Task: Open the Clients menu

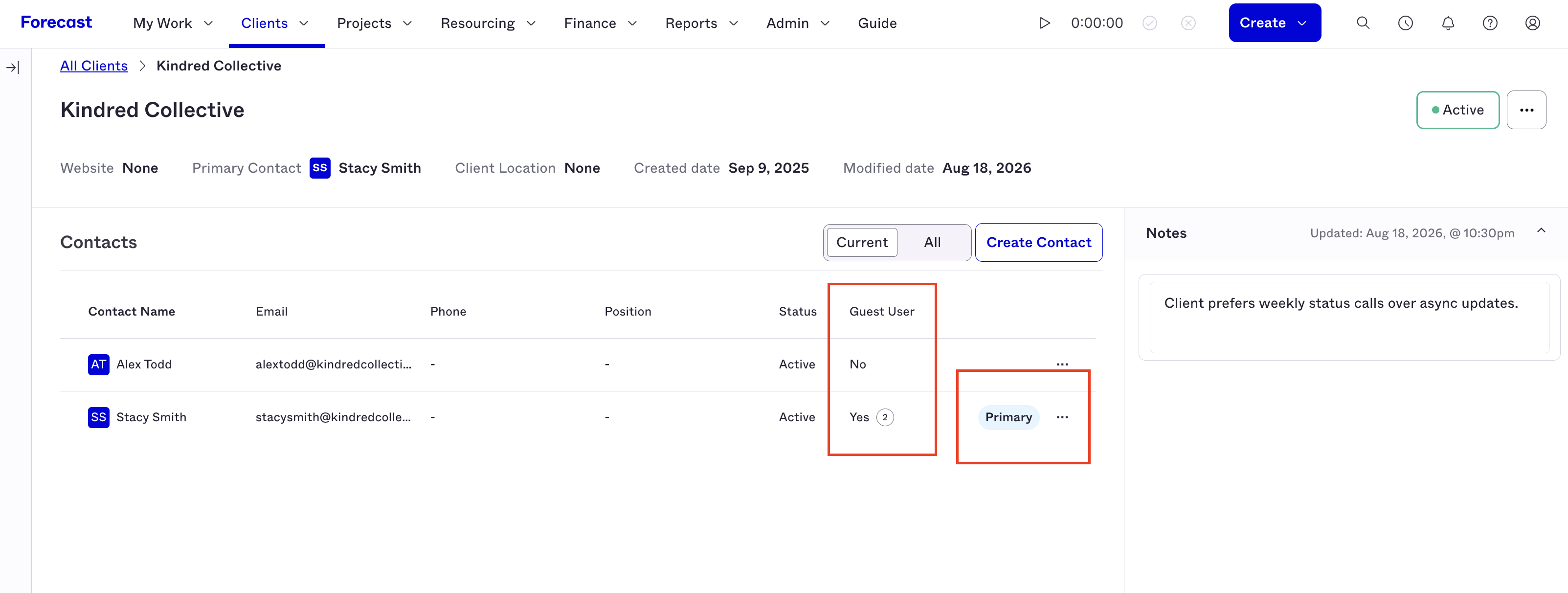Action: [x=275, y=23]
